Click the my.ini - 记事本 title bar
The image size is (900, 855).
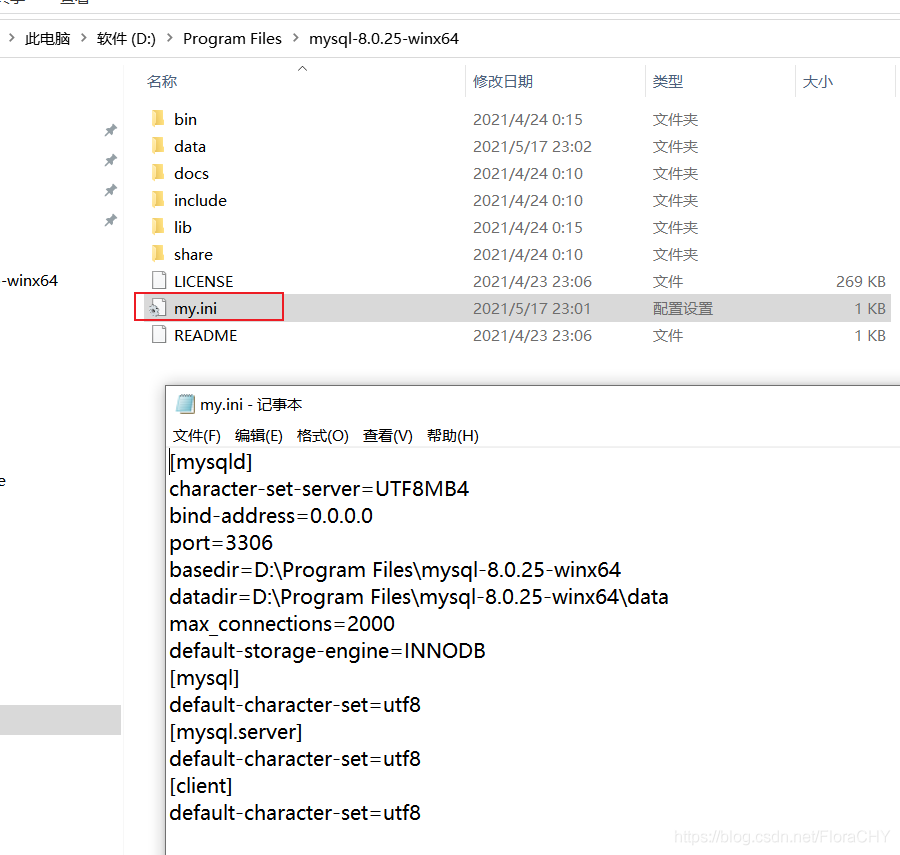tap(251, 405)
